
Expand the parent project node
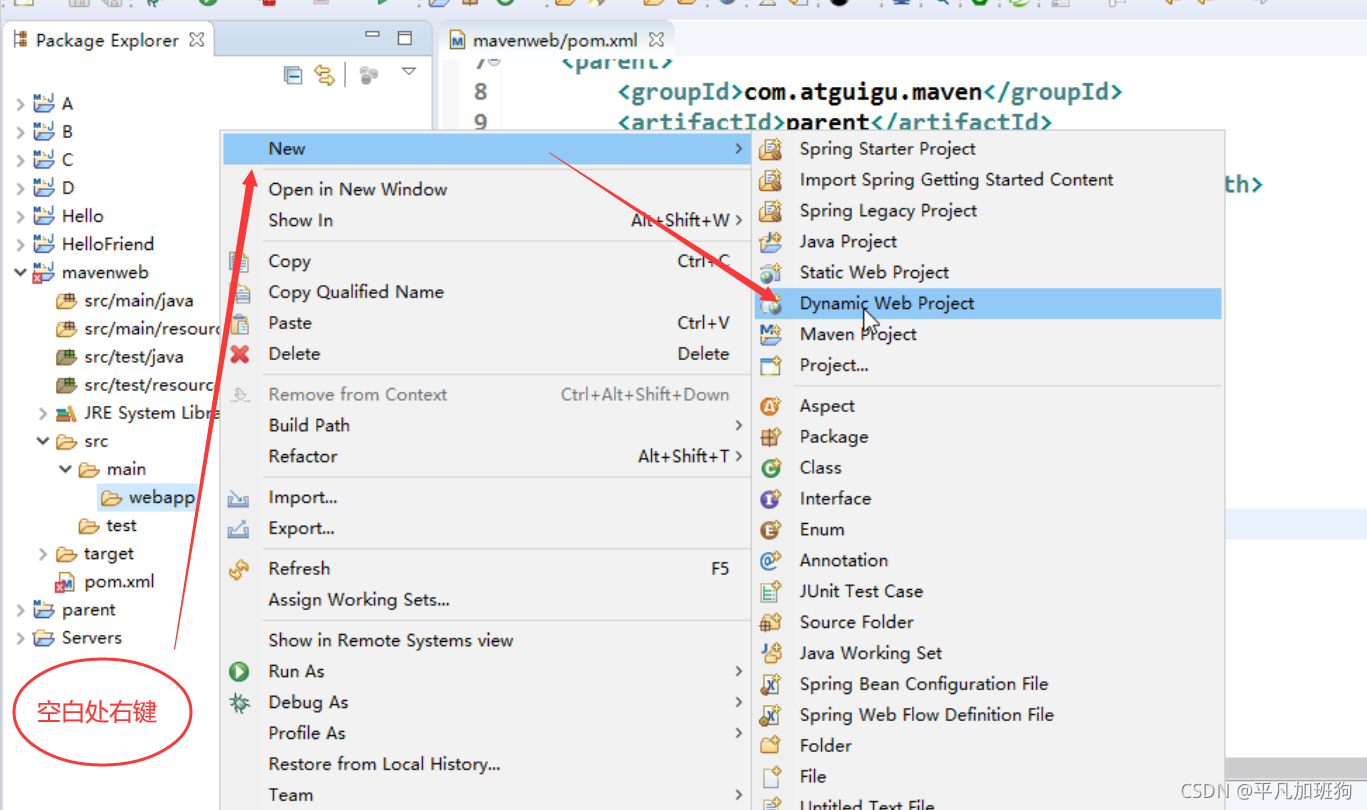tap(19, 610)
